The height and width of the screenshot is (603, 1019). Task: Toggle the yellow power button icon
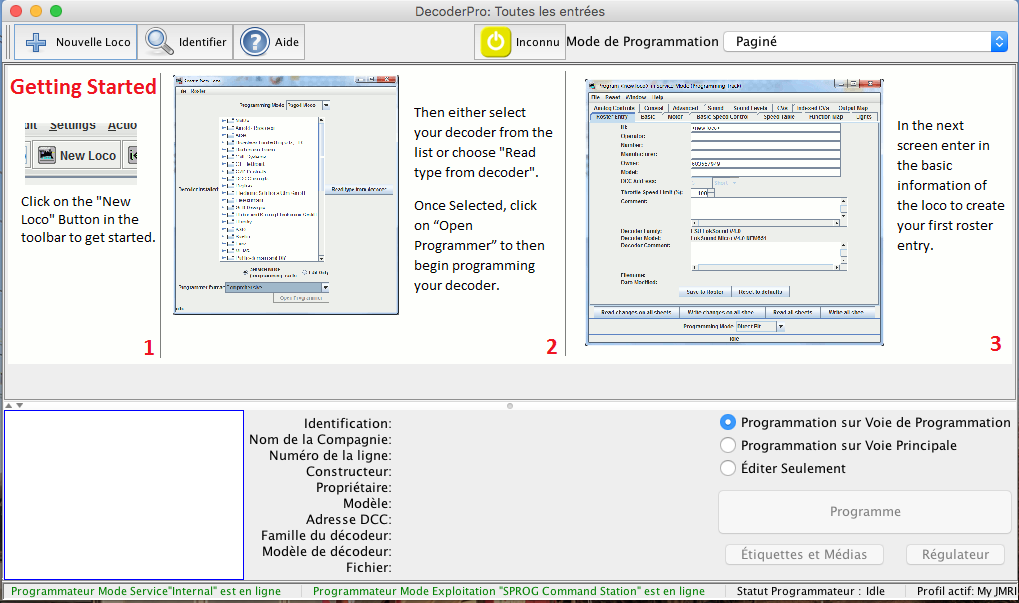(496, 42)
